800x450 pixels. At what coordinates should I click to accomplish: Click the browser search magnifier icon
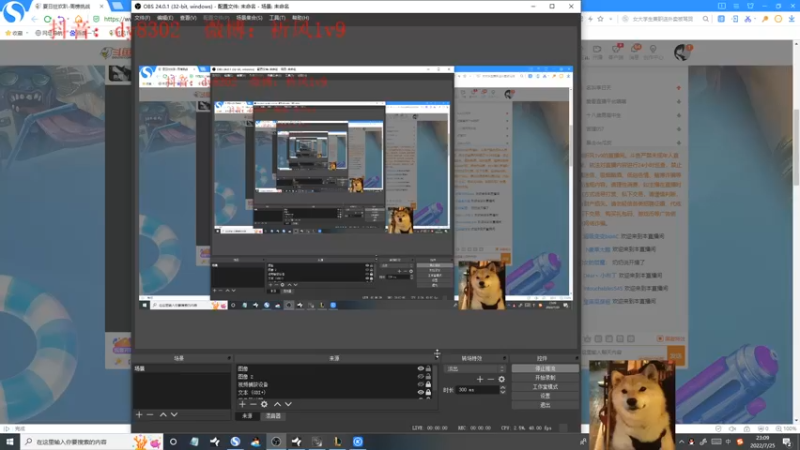pyautogui.click(x=706, y=19)
